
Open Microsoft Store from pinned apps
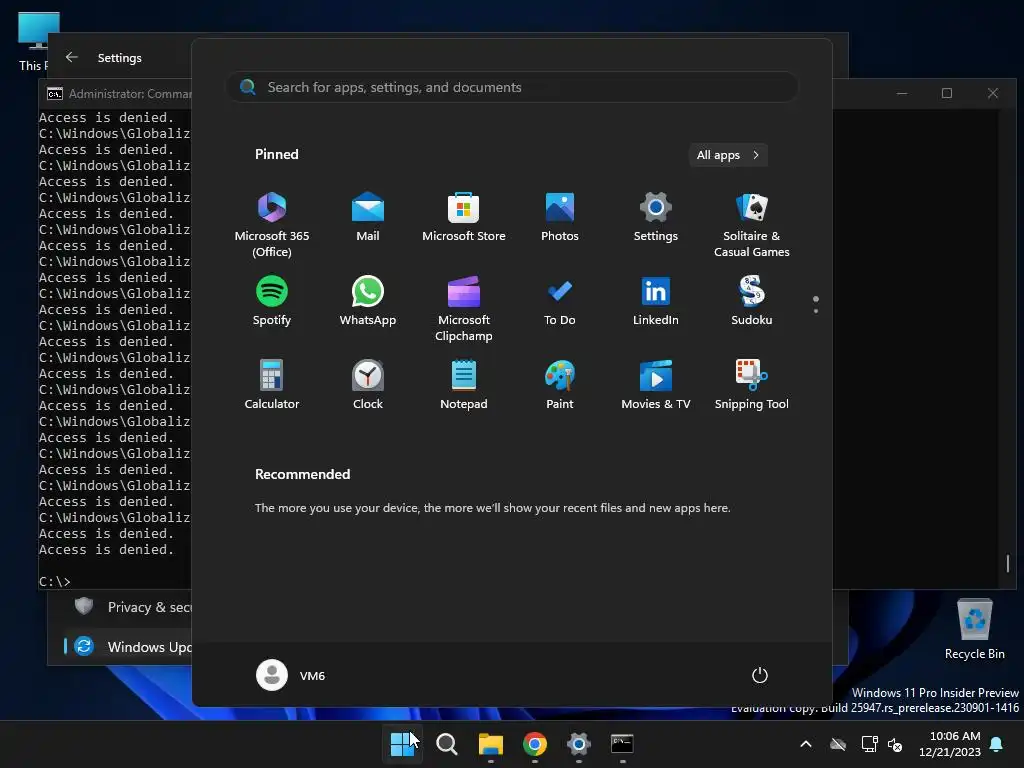pyautogui.click(x=464, y=216)
